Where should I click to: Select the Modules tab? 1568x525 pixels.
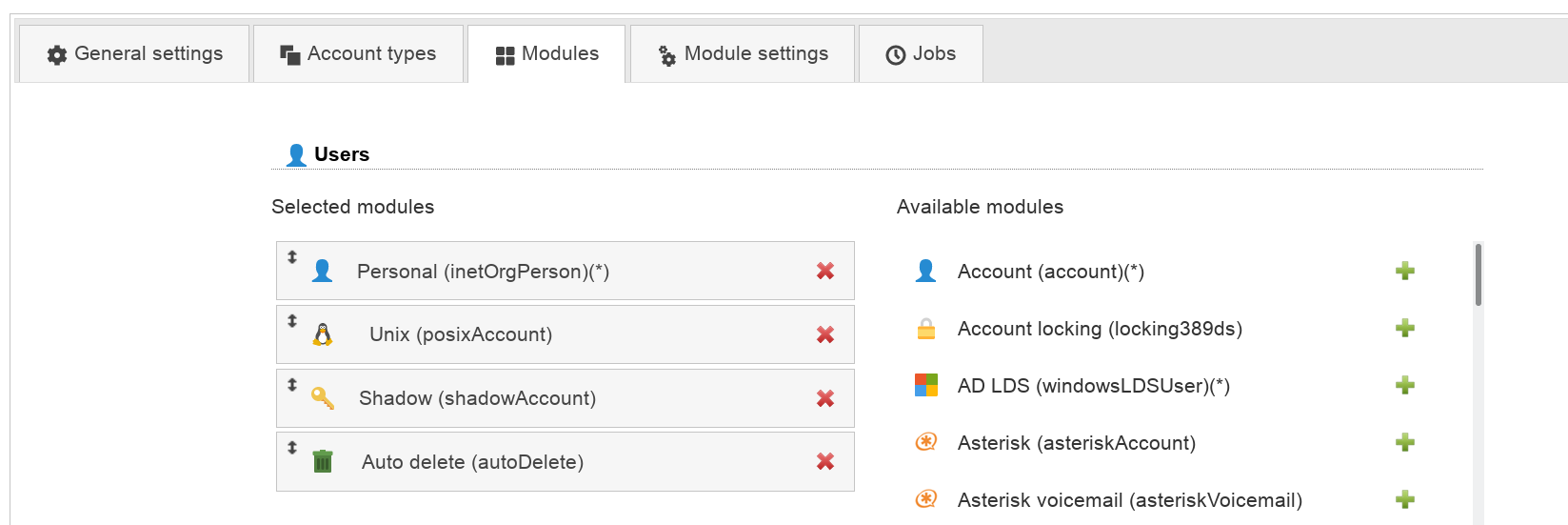[x=546, y=54]
